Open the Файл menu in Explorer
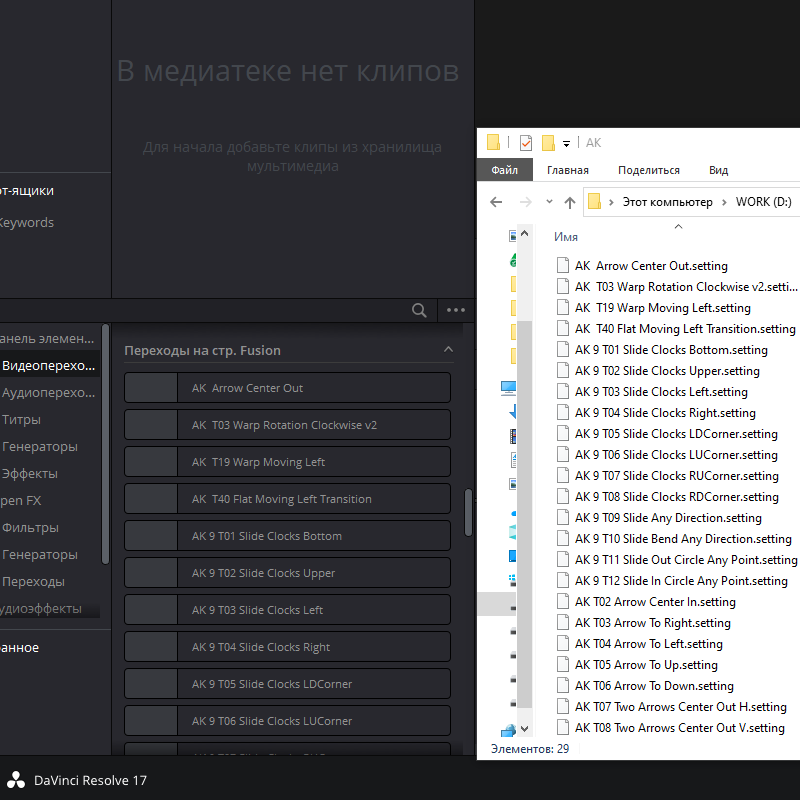 [x=505, y=170]
